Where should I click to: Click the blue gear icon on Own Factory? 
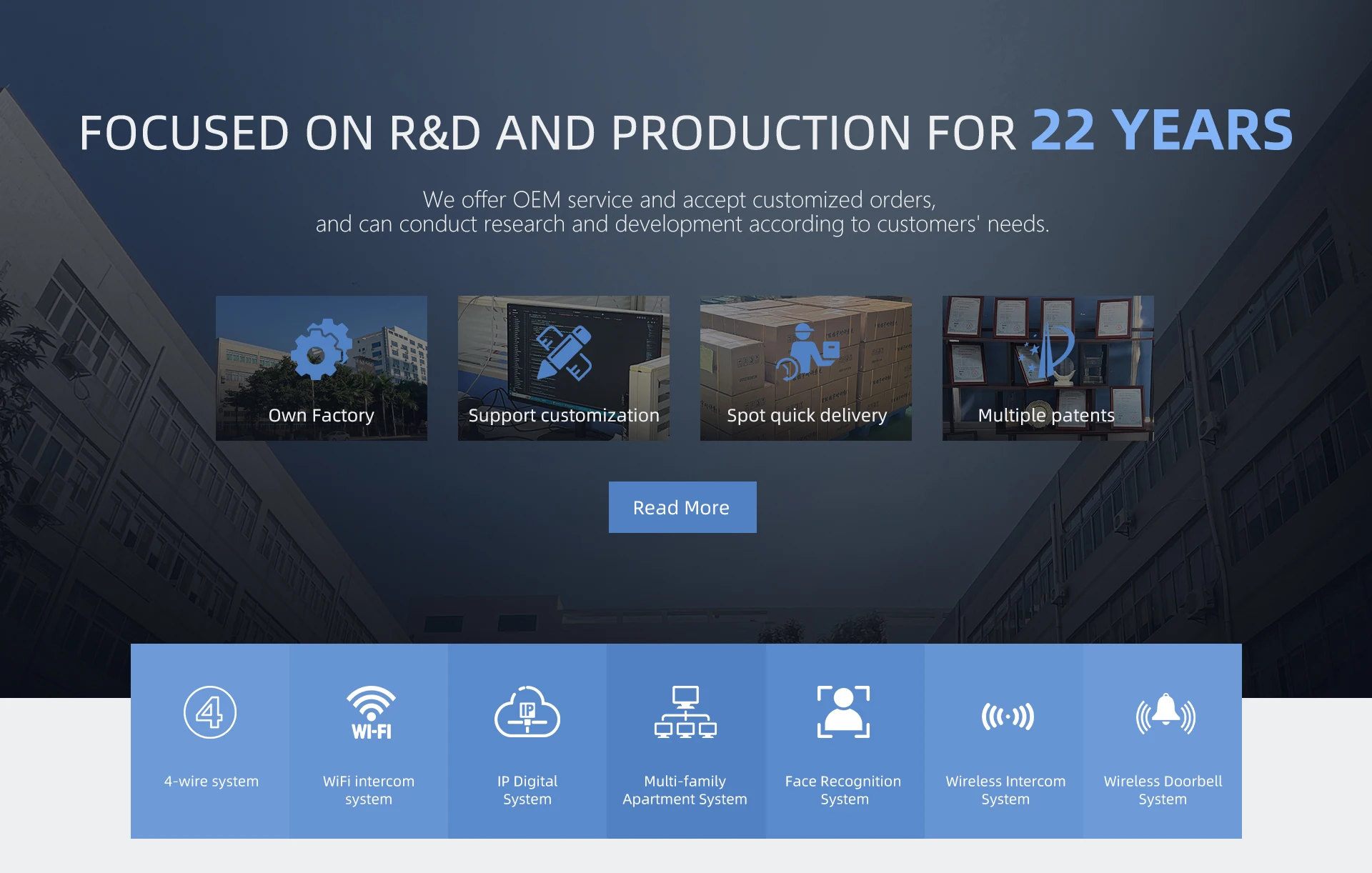(x=321, y=349)
